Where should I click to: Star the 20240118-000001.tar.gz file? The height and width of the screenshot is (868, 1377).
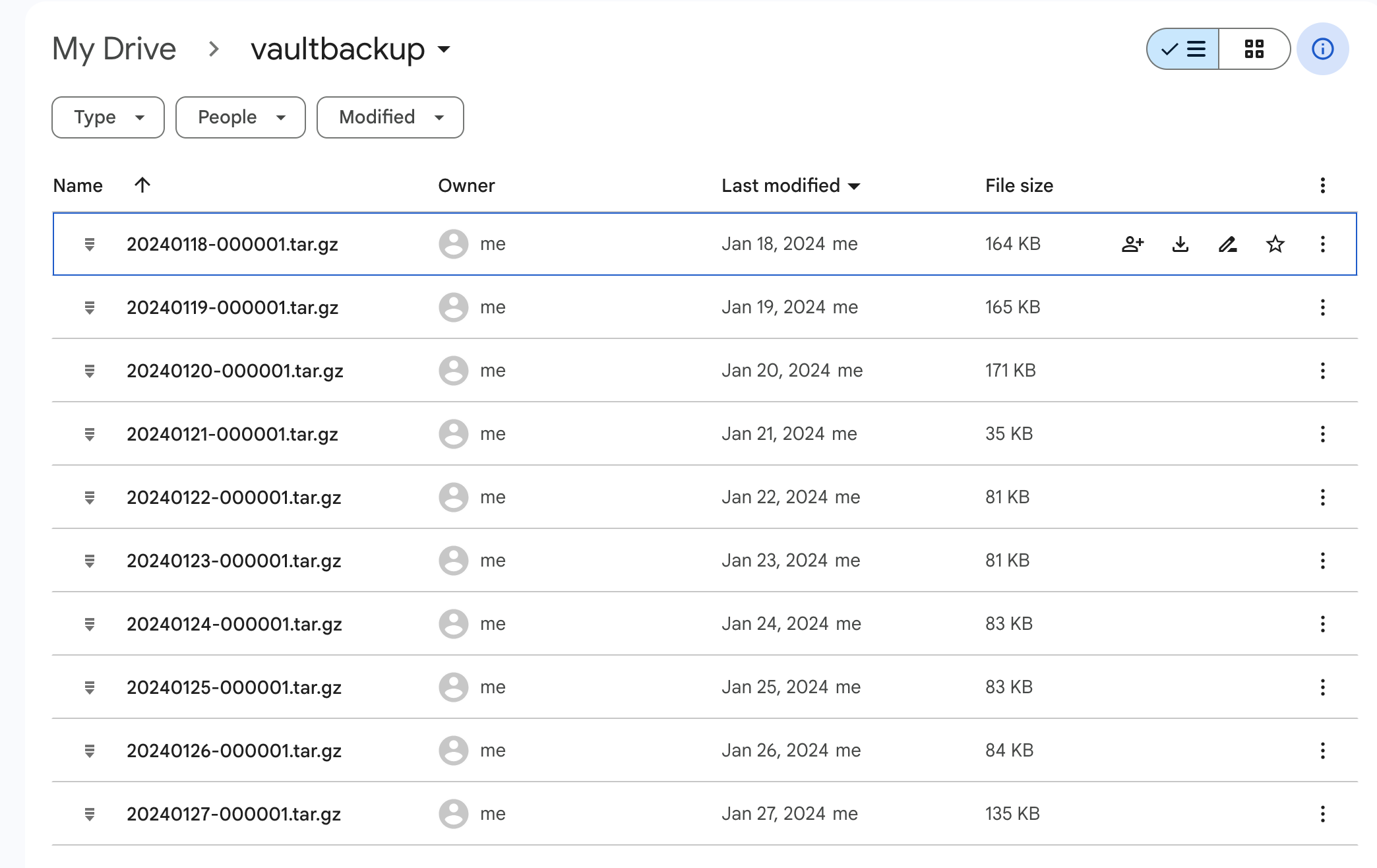pos(1275,244)
